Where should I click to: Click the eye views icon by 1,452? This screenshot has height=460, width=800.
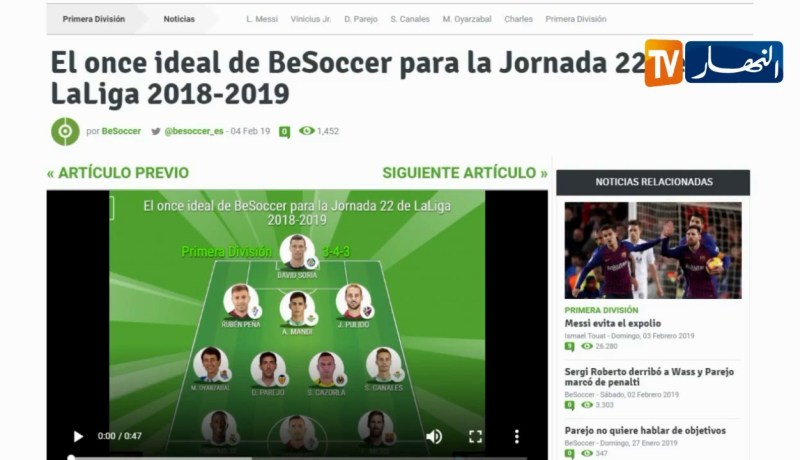(x=307, y=131)
